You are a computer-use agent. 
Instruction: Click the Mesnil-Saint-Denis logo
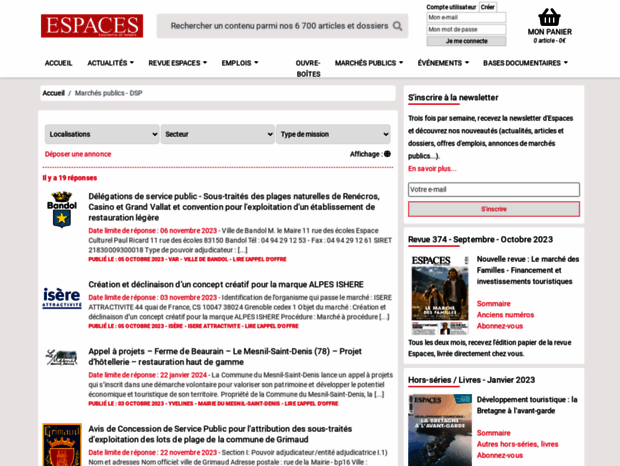(x=62, y=357)
